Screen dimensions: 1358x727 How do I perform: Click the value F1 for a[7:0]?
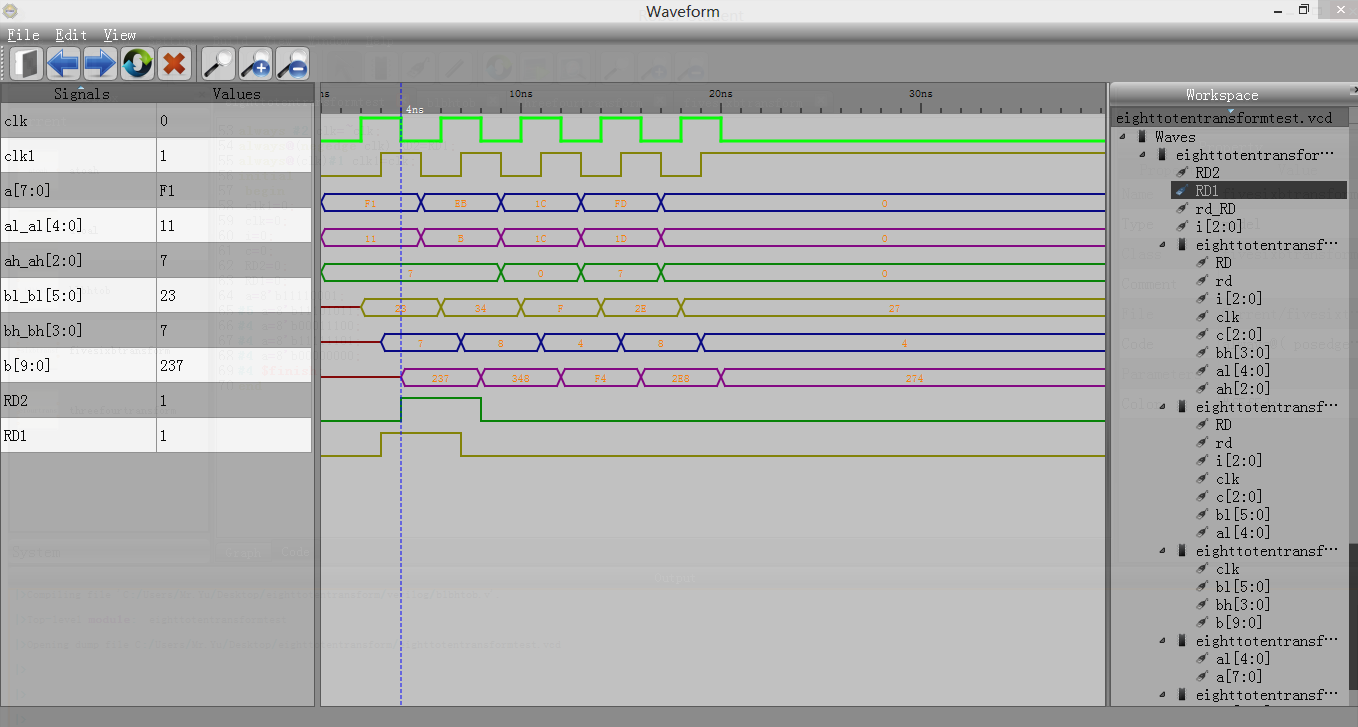click(x=167, y=191)
